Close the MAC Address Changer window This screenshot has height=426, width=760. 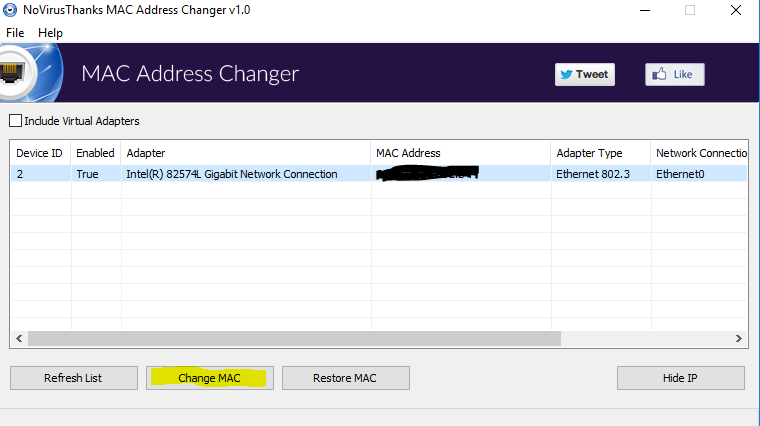pos(736,10)
